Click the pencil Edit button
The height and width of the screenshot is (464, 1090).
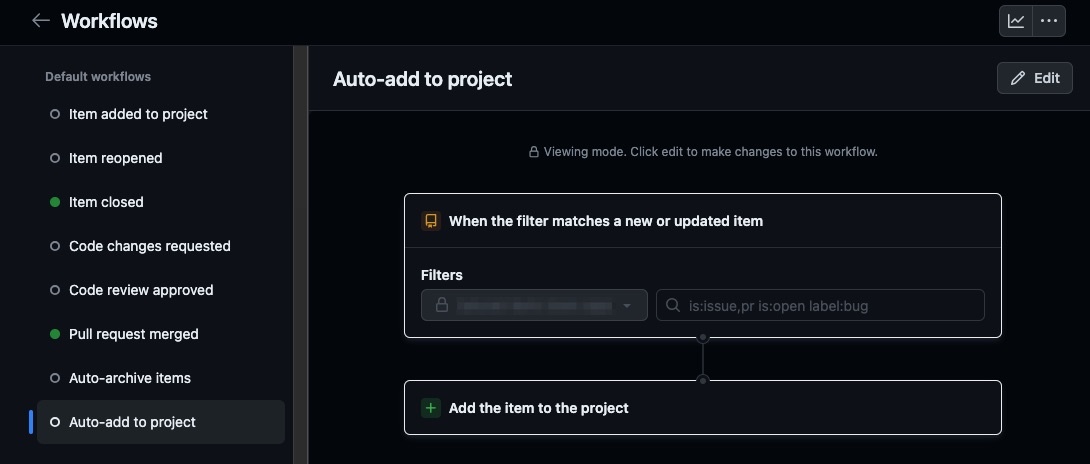1034,78
